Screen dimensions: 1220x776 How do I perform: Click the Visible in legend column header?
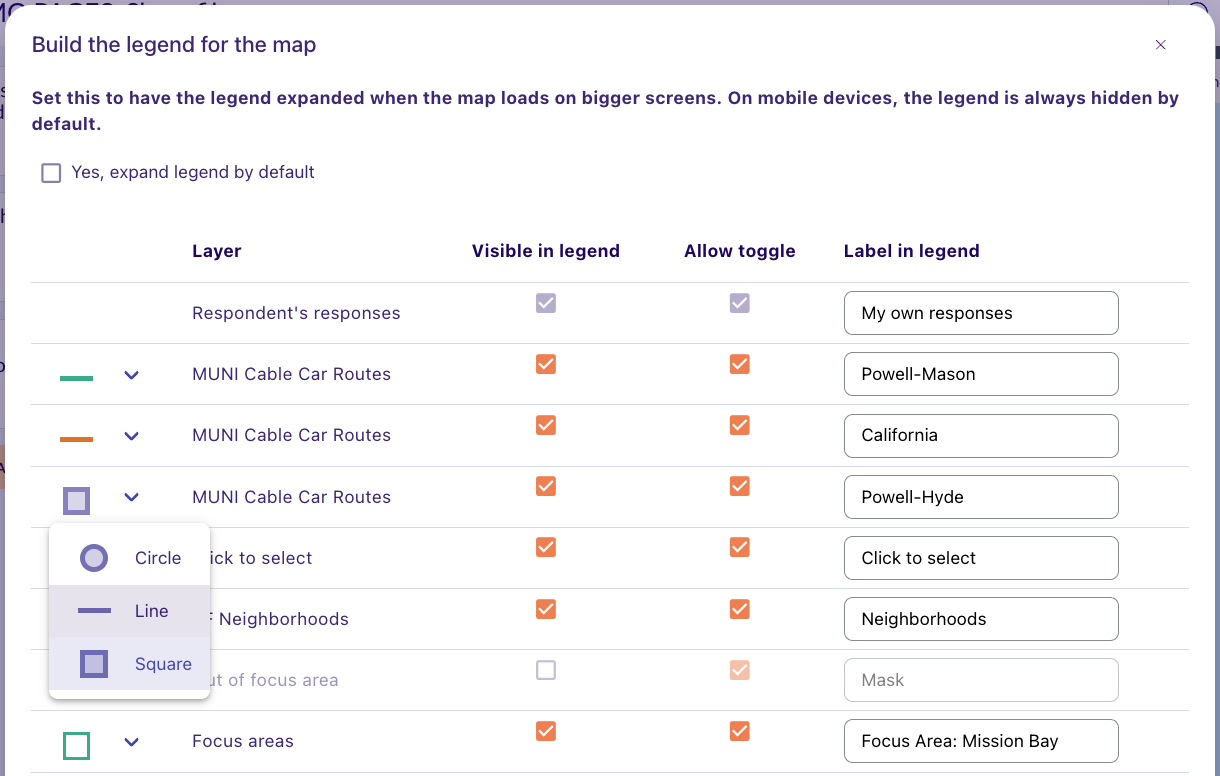pyautogui.click(x=546, y=251)
